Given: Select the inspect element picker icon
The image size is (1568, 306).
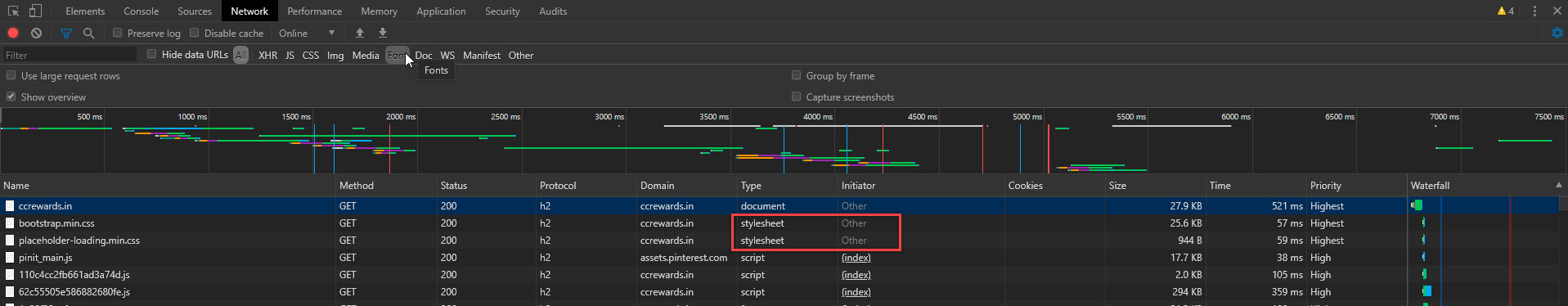Looking at the screenshot, I should click(x=14, y=11).
